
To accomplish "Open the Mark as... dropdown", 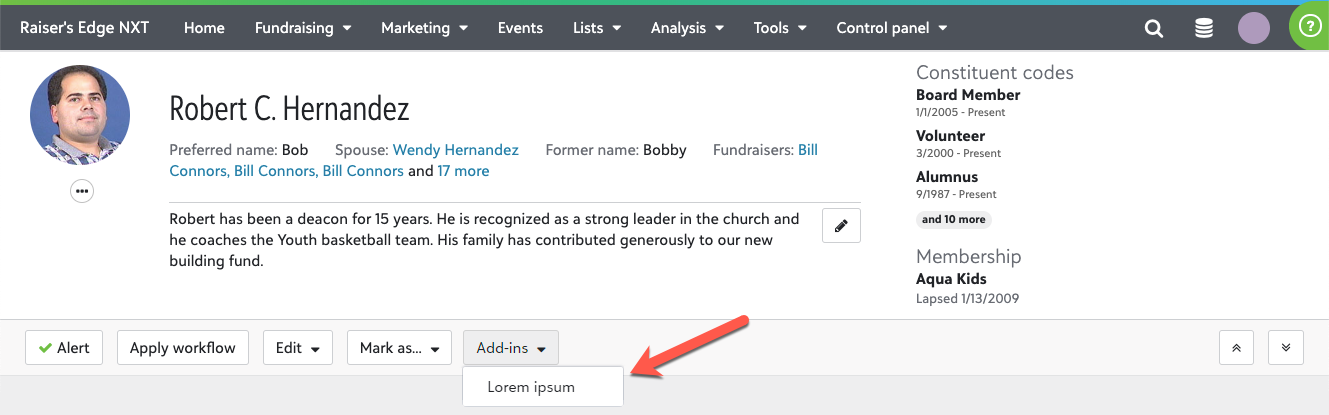I will (x=399, y=348).
